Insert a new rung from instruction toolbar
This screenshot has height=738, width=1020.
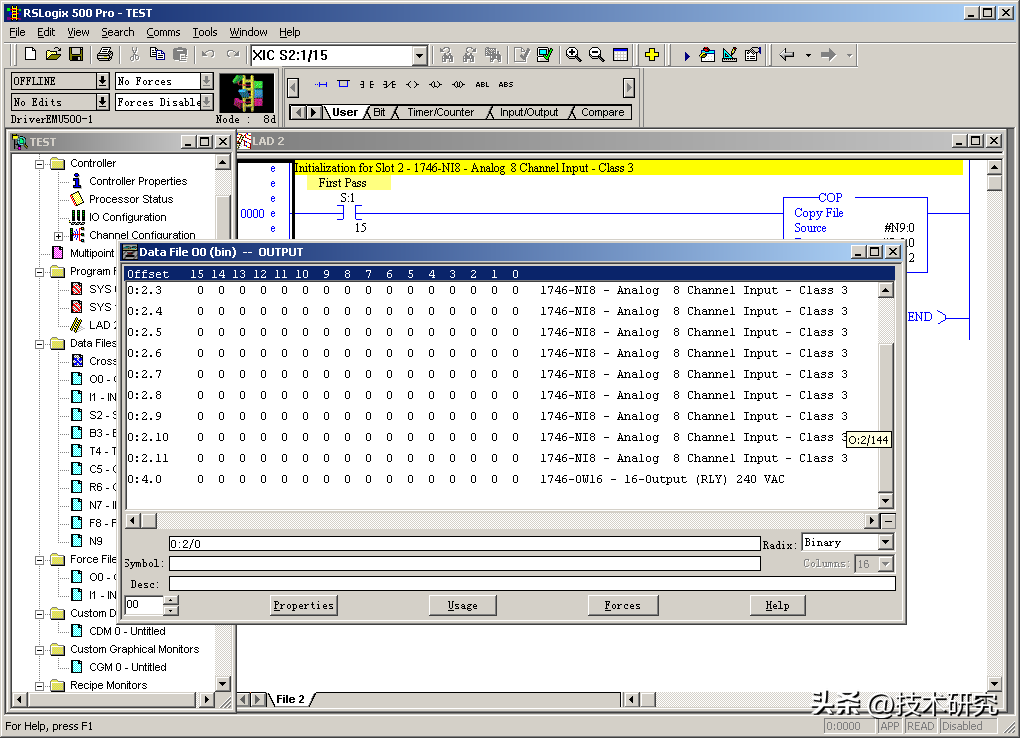(x=321, y=85)
